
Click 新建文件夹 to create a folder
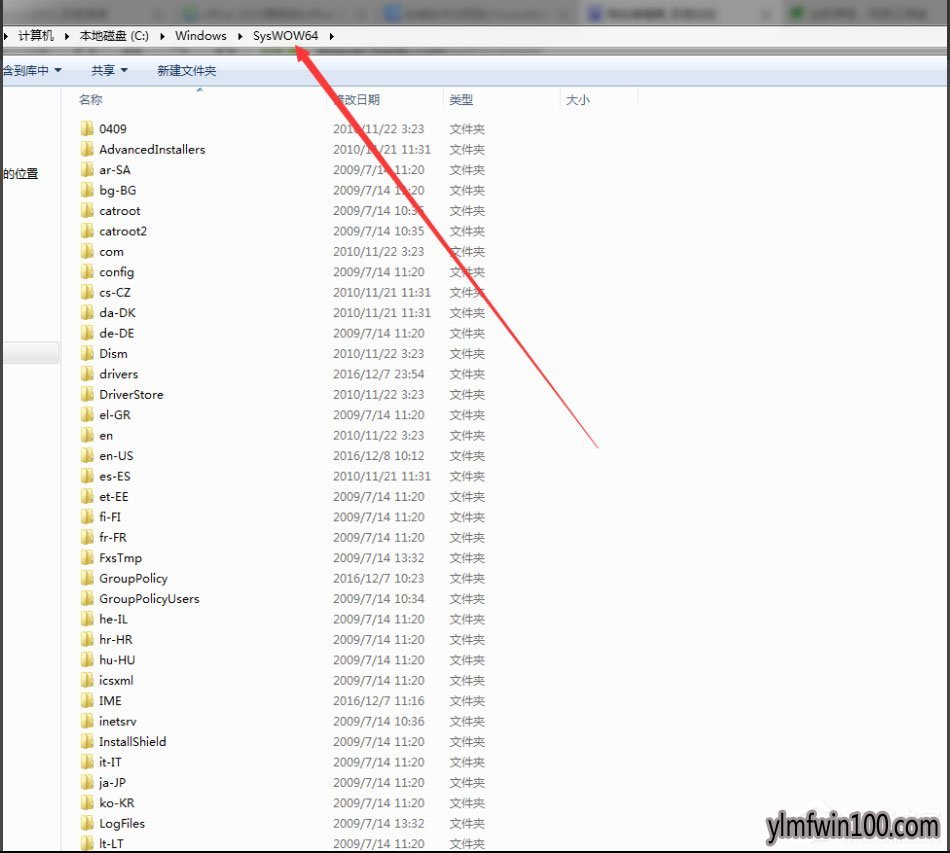(187, 70)
